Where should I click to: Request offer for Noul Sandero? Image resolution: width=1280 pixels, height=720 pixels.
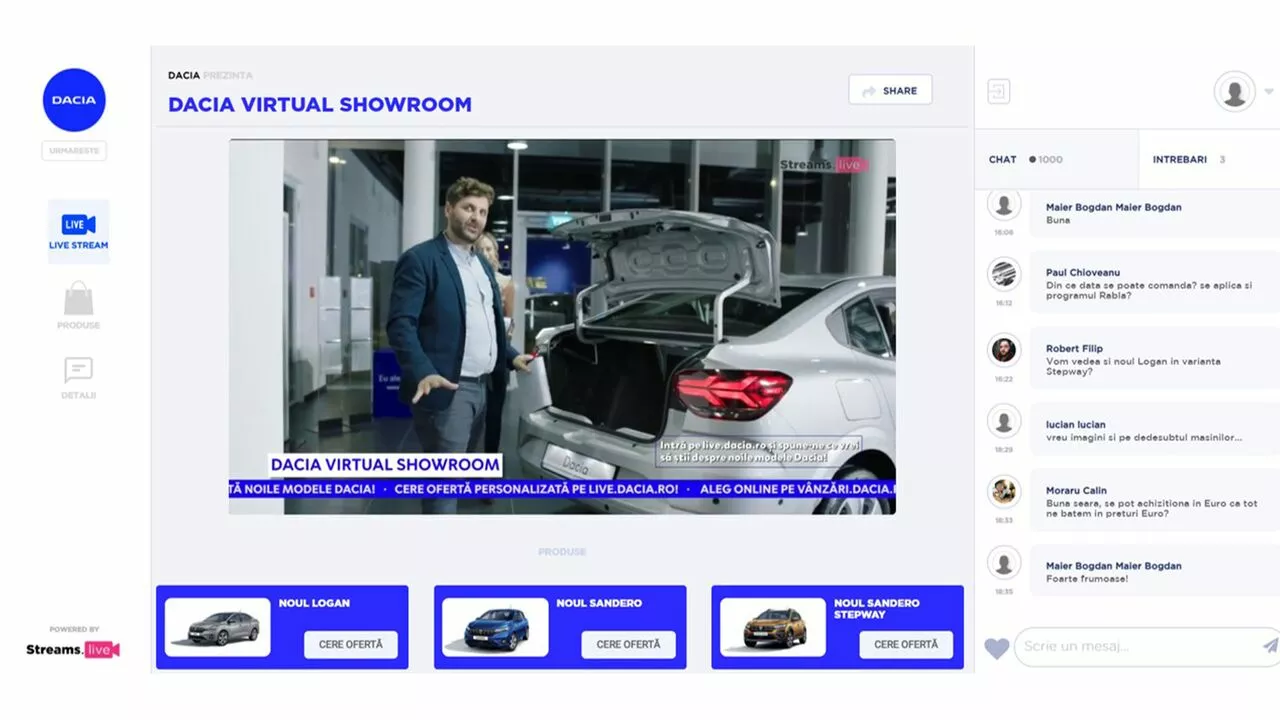point(628,644)
